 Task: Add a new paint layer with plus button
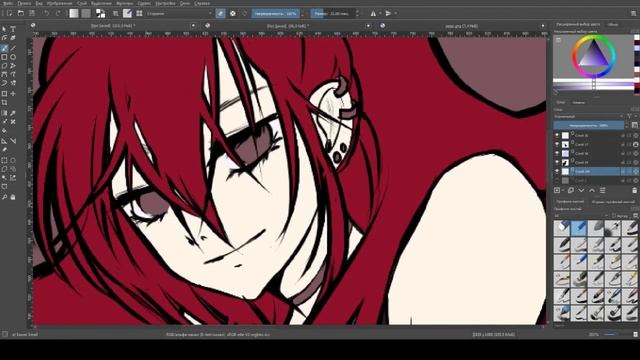tap(557, 190)
